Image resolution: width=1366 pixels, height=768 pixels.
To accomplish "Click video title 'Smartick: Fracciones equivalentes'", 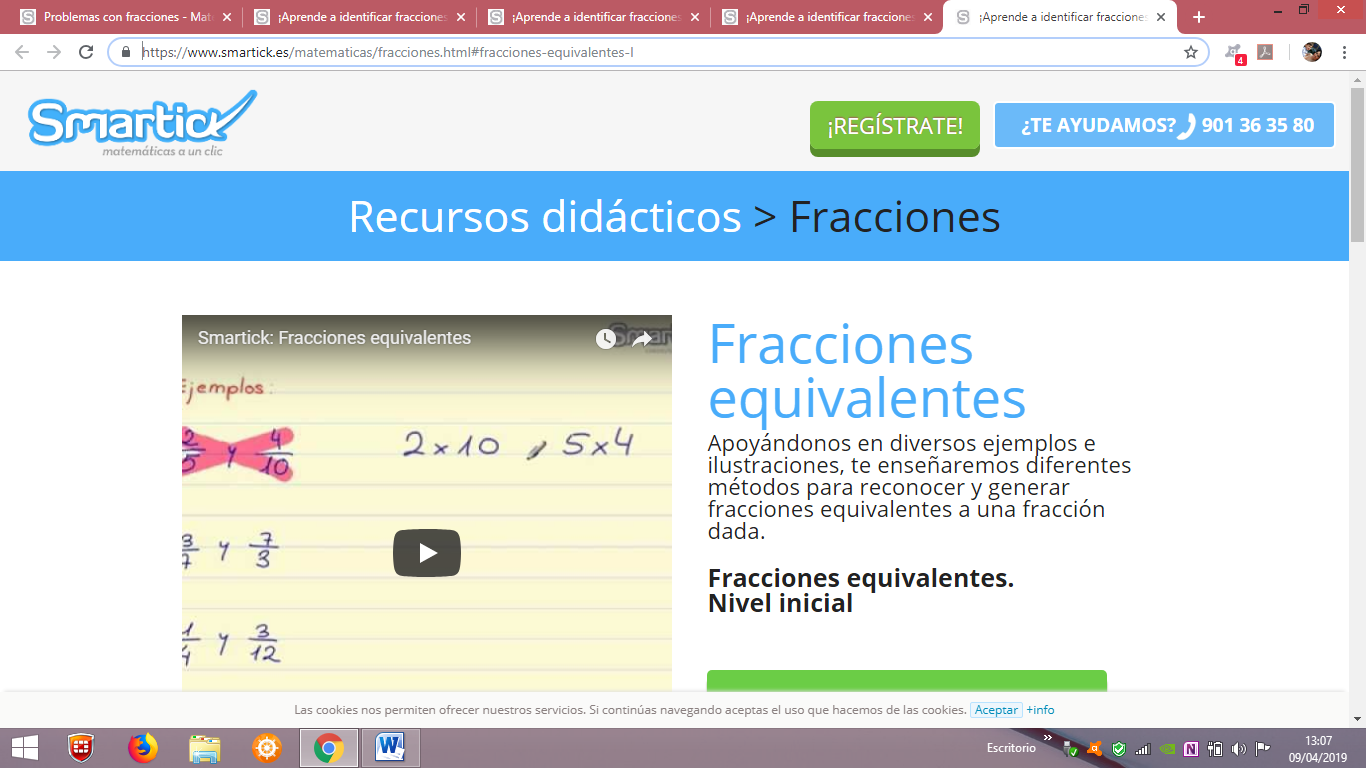I will point(334,338).
